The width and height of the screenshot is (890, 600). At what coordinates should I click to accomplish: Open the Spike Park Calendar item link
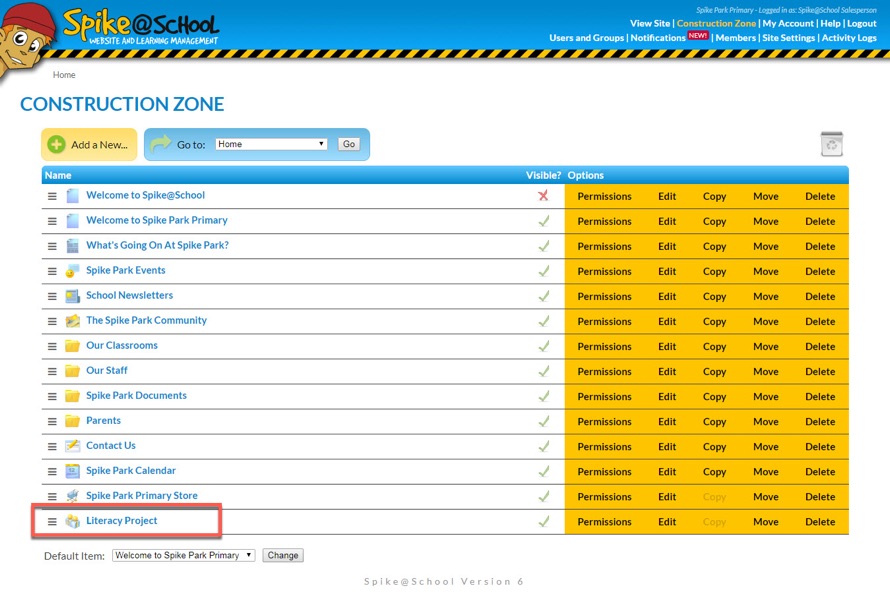click(131, 471)
